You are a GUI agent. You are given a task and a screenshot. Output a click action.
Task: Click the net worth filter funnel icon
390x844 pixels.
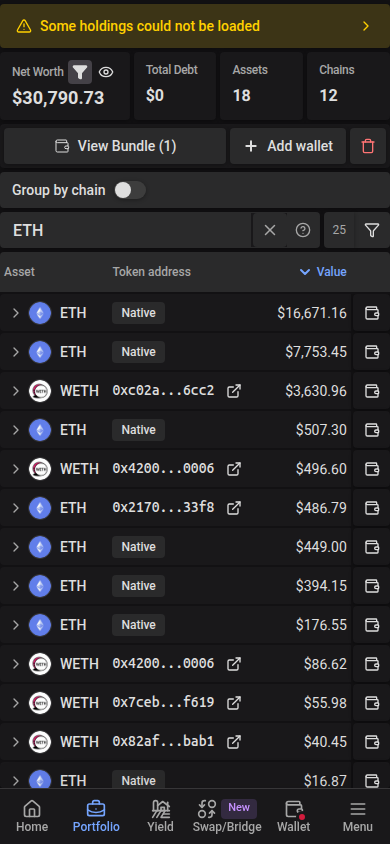tap(80, 72)
